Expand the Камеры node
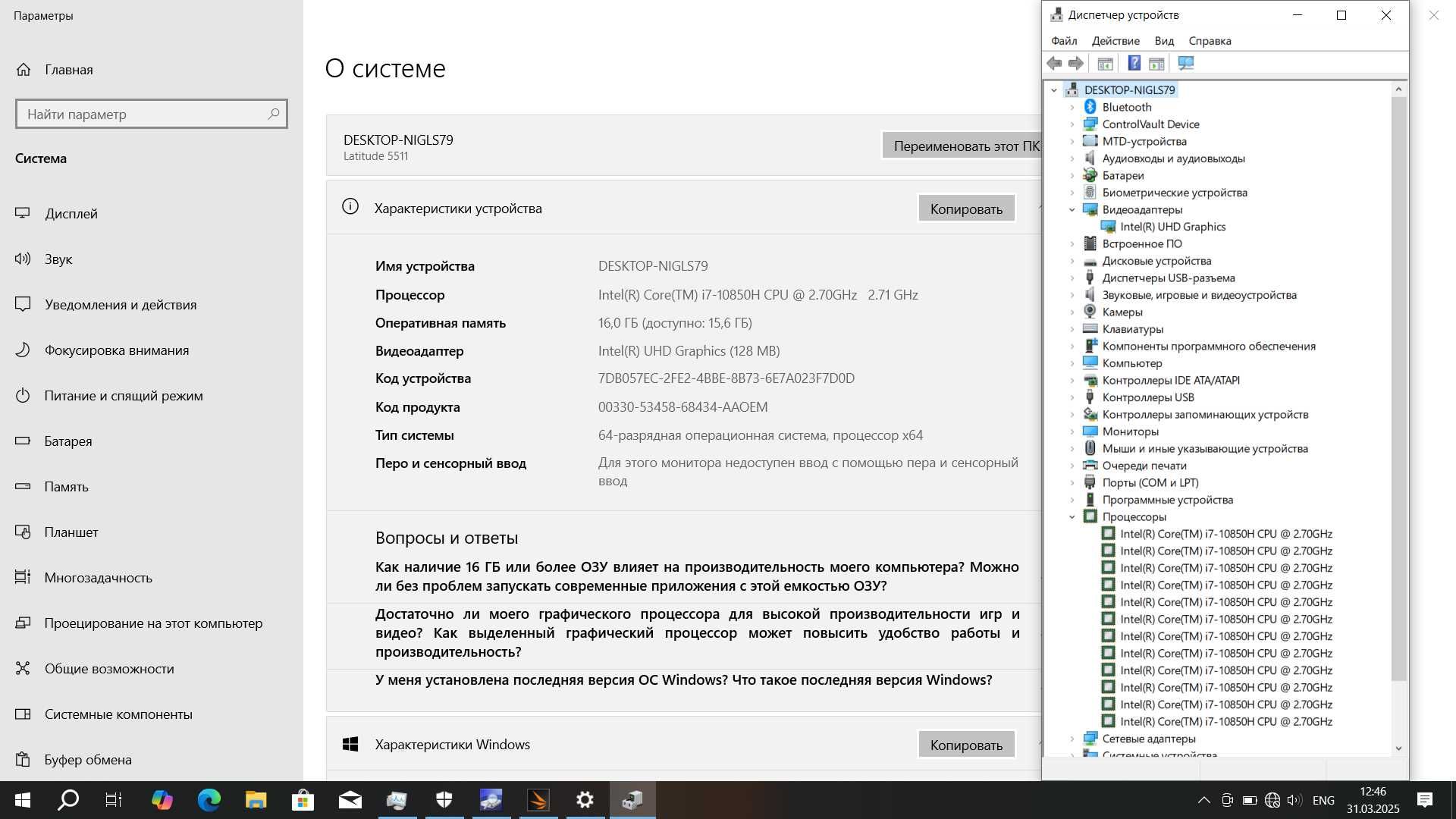 (1072, 312)
